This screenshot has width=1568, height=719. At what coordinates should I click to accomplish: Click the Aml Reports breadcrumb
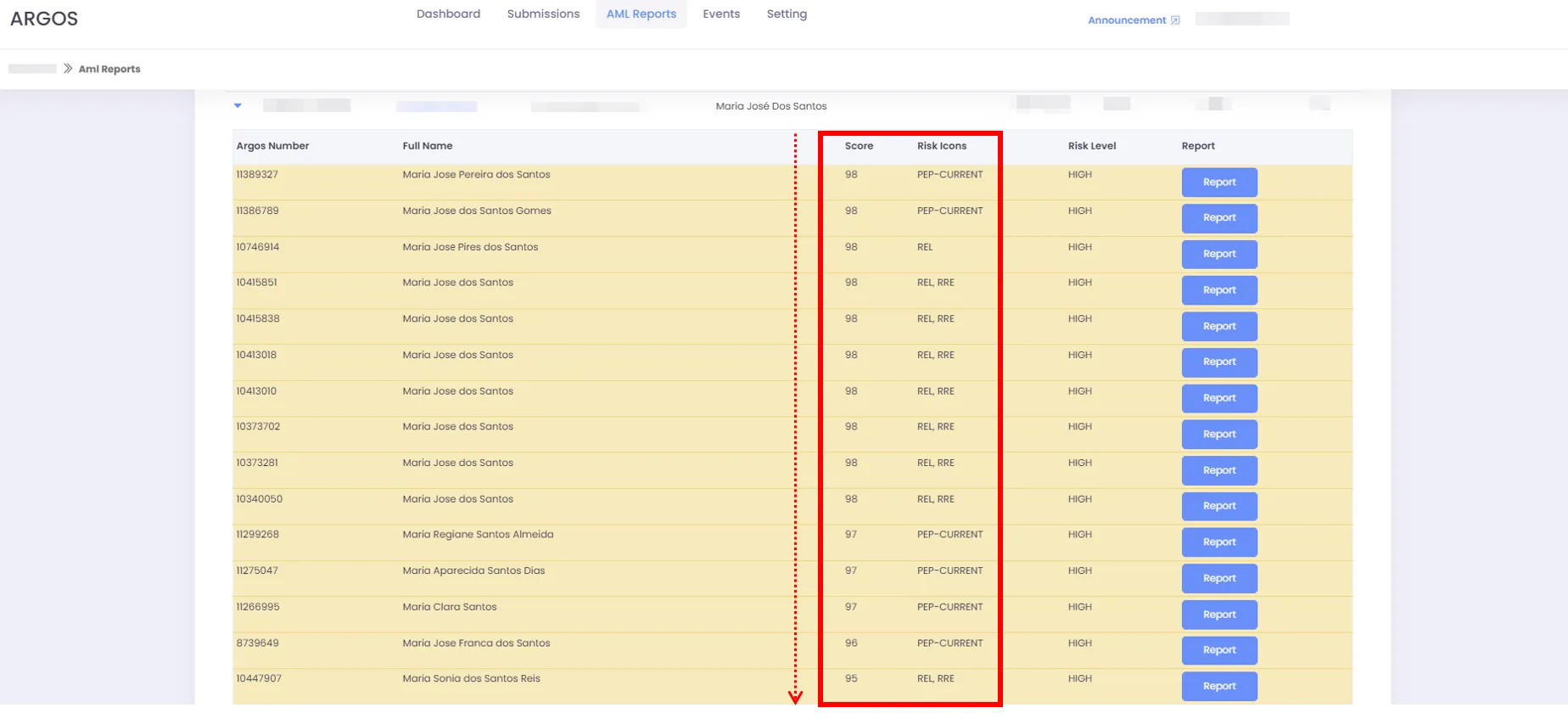(x=109, y=69)
